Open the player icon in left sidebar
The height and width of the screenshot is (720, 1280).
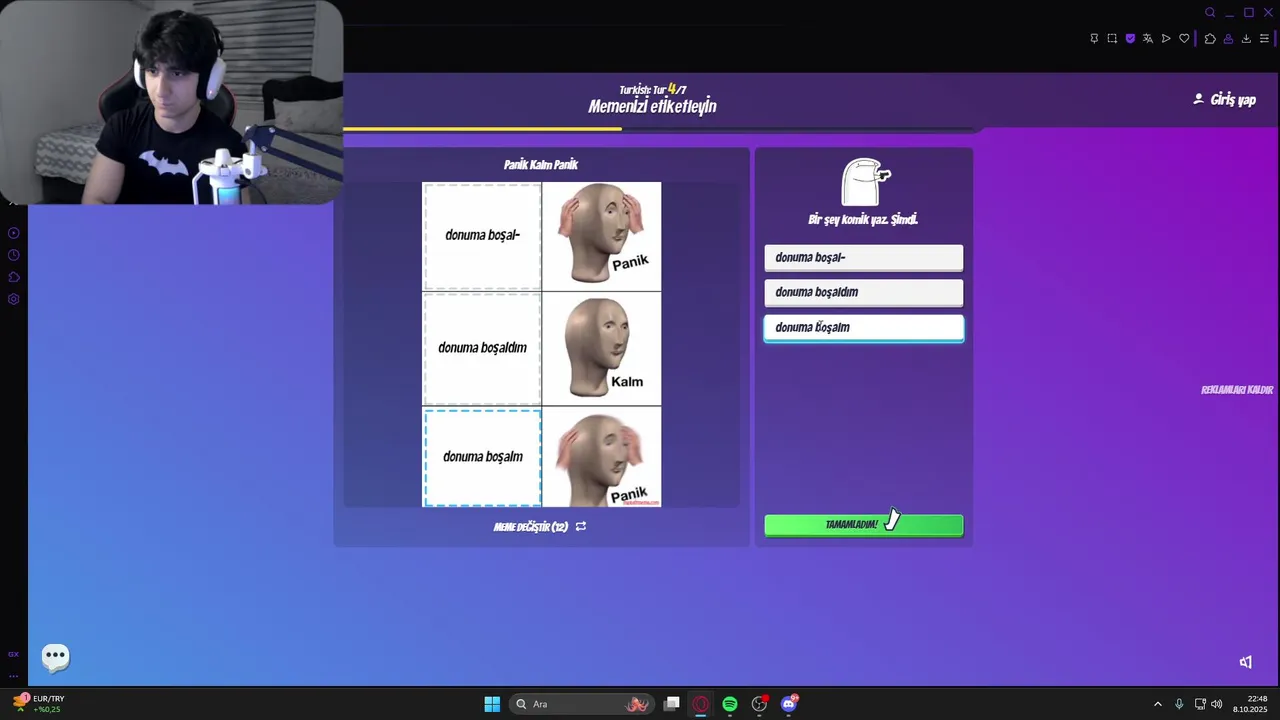[14, 233]
